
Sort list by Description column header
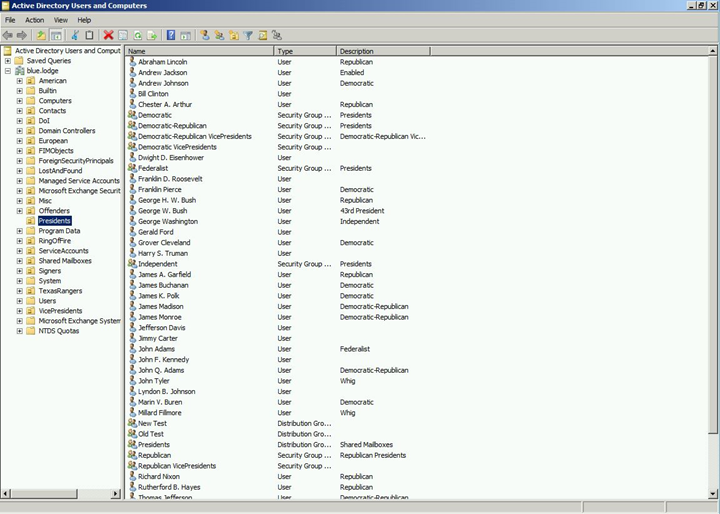(x=383, y=51)
